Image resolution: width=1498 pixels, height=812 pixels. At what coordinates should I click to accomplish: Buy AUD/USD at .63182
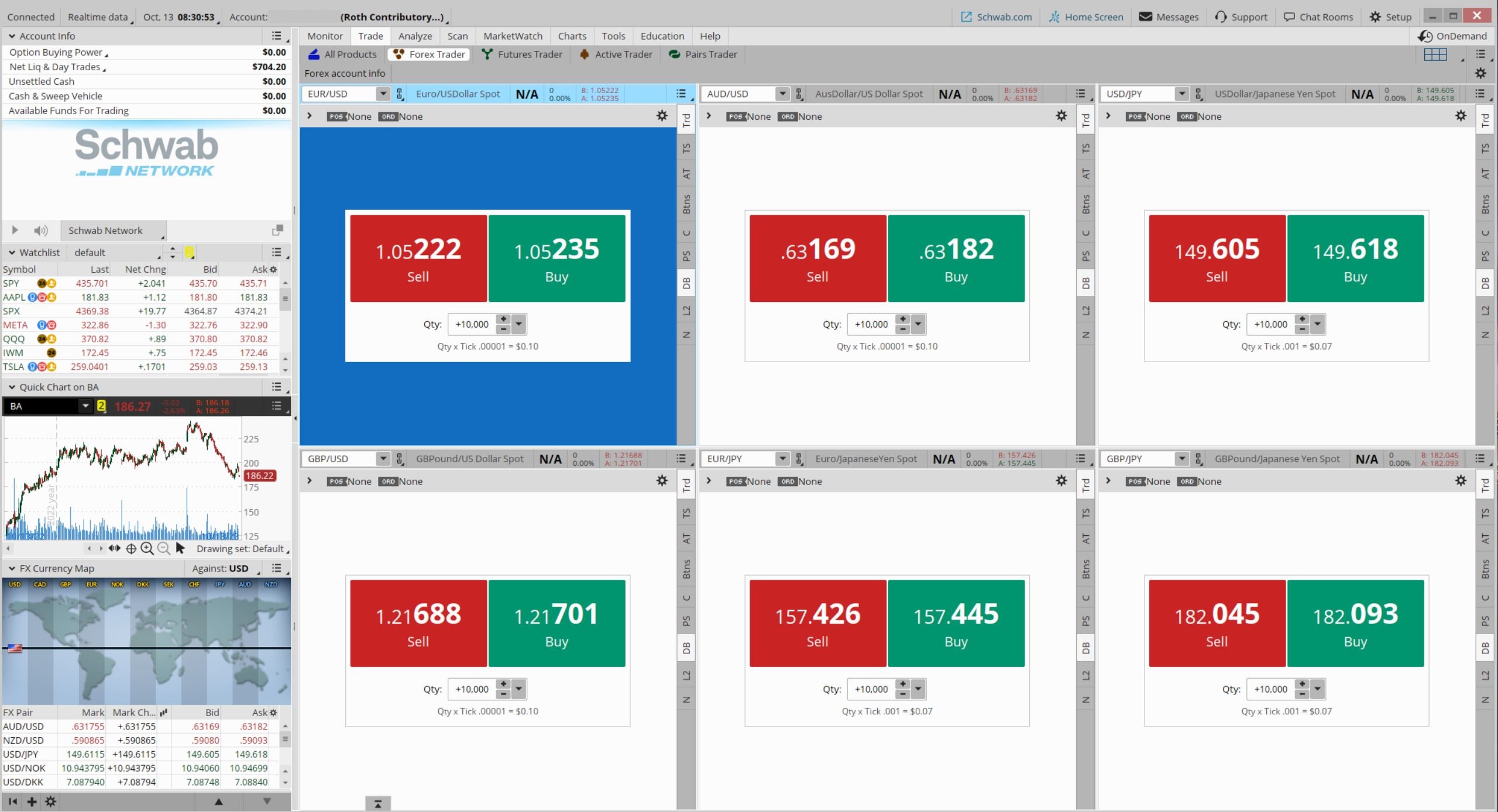pos(956,259)
